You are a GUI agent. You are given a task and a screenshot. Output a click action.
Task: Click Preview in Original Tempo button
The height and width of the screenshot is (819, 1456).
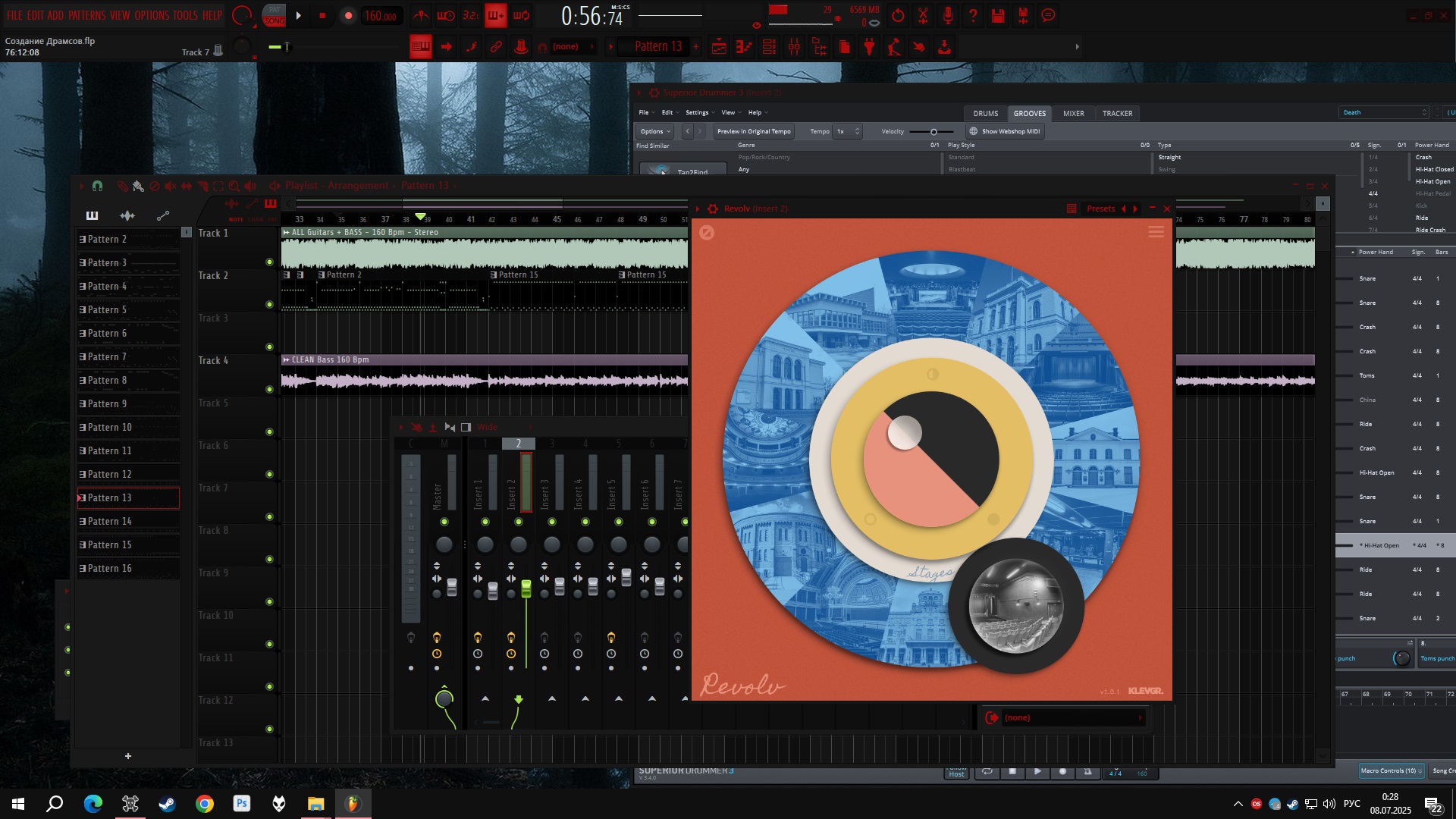click(753, 131)
